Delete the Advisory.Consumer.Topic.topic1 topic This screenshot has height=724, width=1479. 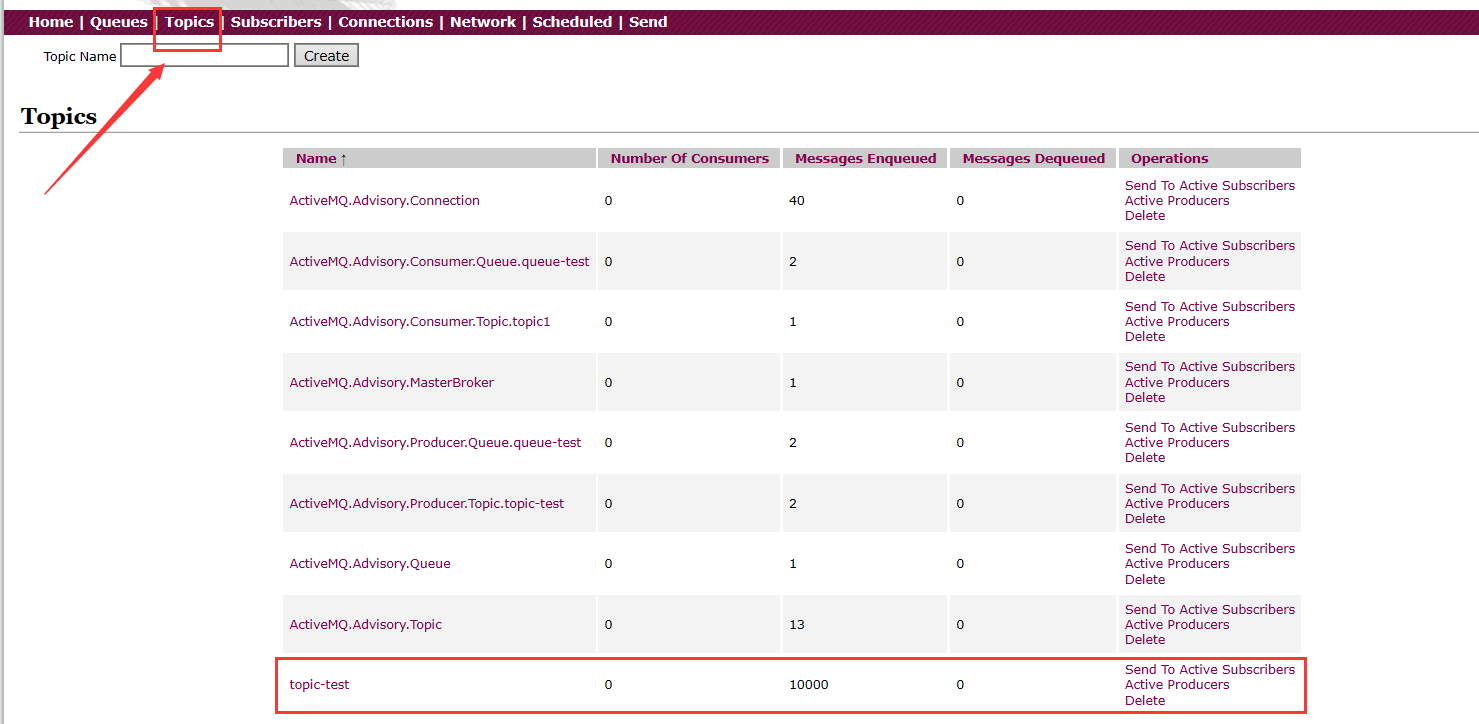(x=1145, y=337)
